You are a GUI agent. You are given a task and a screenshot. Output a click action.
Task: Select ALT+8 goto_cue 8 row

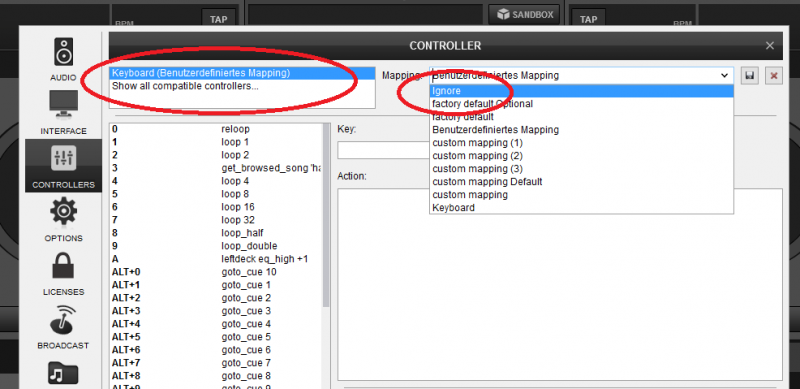(x=216, y=376)
